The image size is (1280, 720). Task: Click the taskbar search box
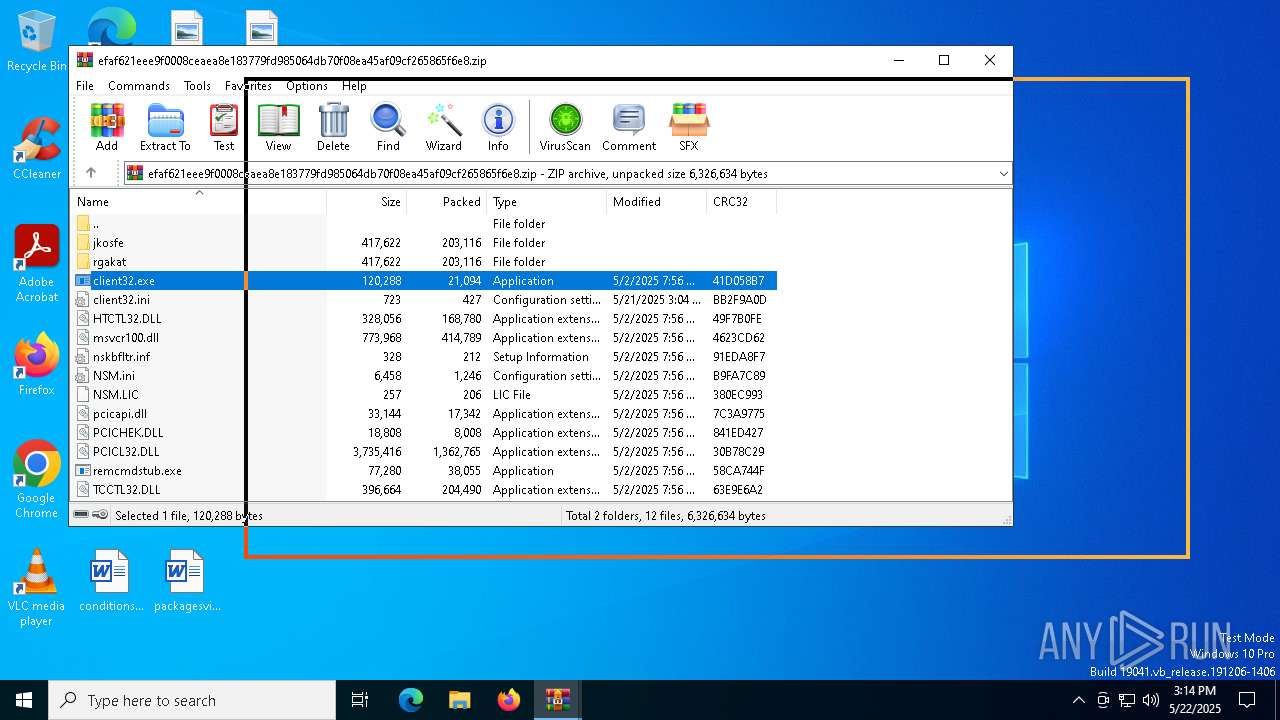[x=192, y=700]
